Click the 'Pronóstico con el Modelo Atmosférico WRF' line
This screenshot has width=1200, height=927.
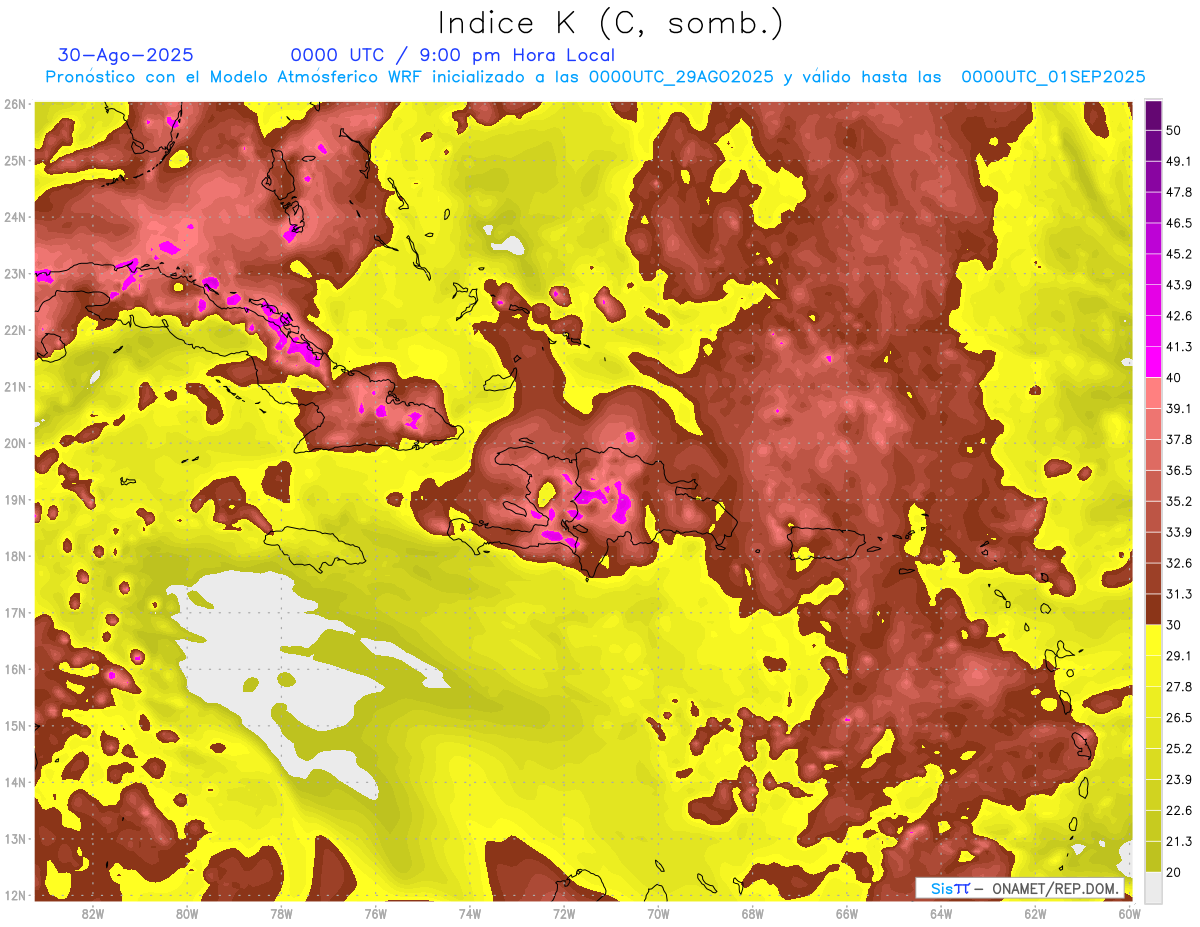coord(595,77)
